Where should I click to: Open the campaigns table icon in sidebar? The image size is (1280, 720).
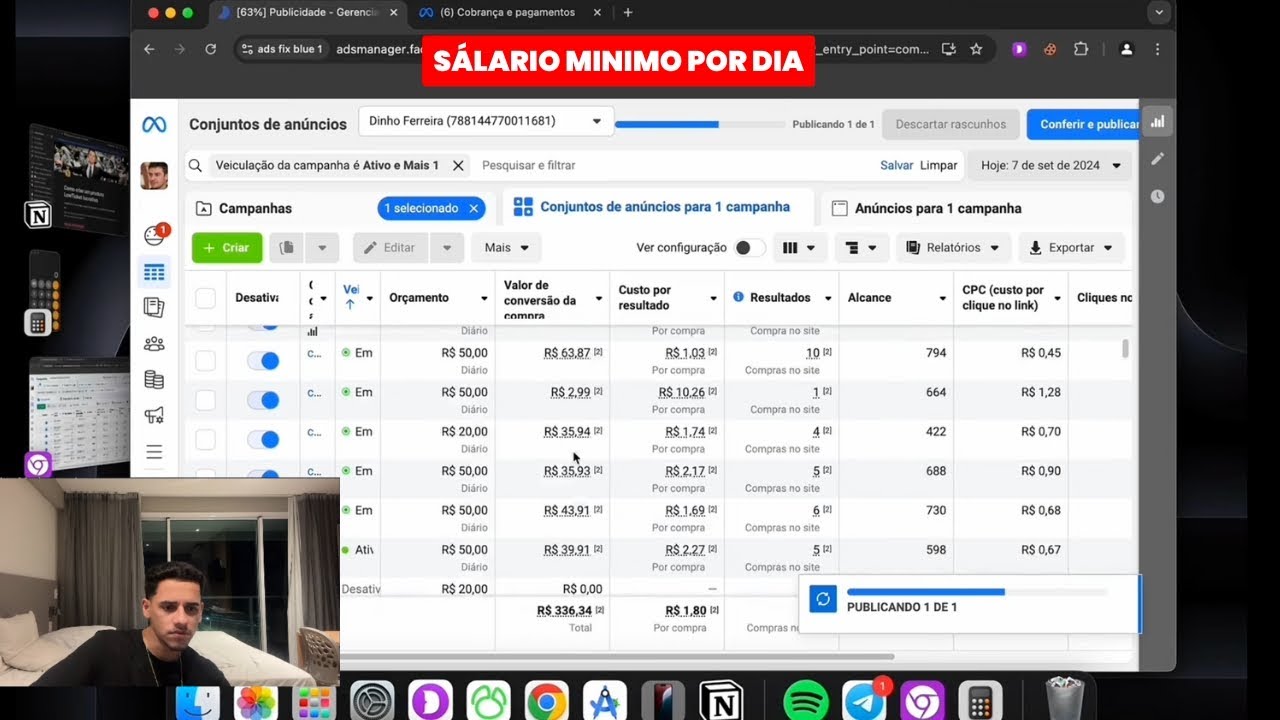(154, 272)
